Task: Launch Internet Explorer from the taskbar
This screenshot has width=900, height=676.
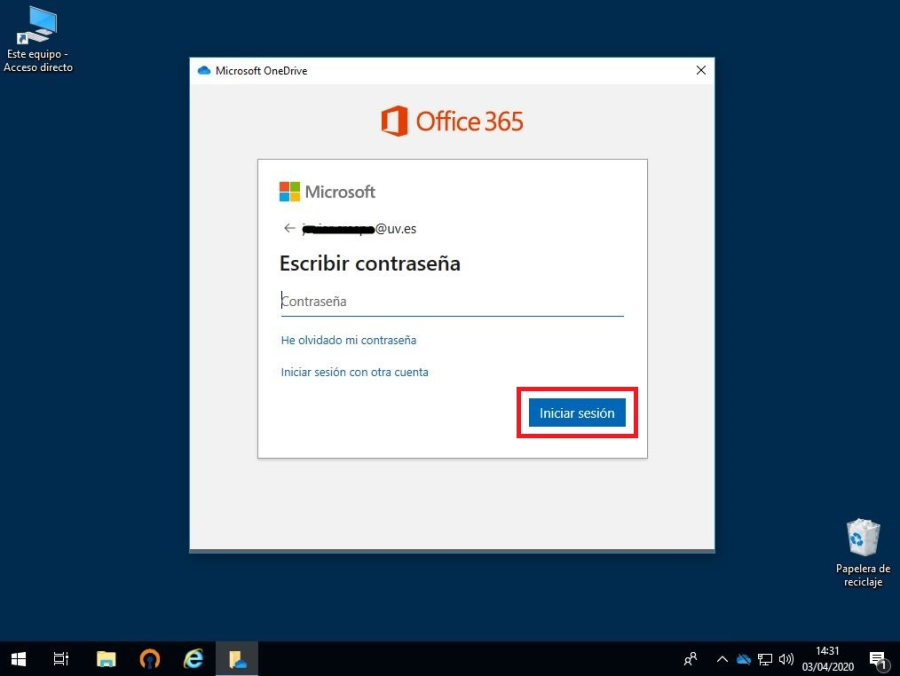Action: (193, 659)
